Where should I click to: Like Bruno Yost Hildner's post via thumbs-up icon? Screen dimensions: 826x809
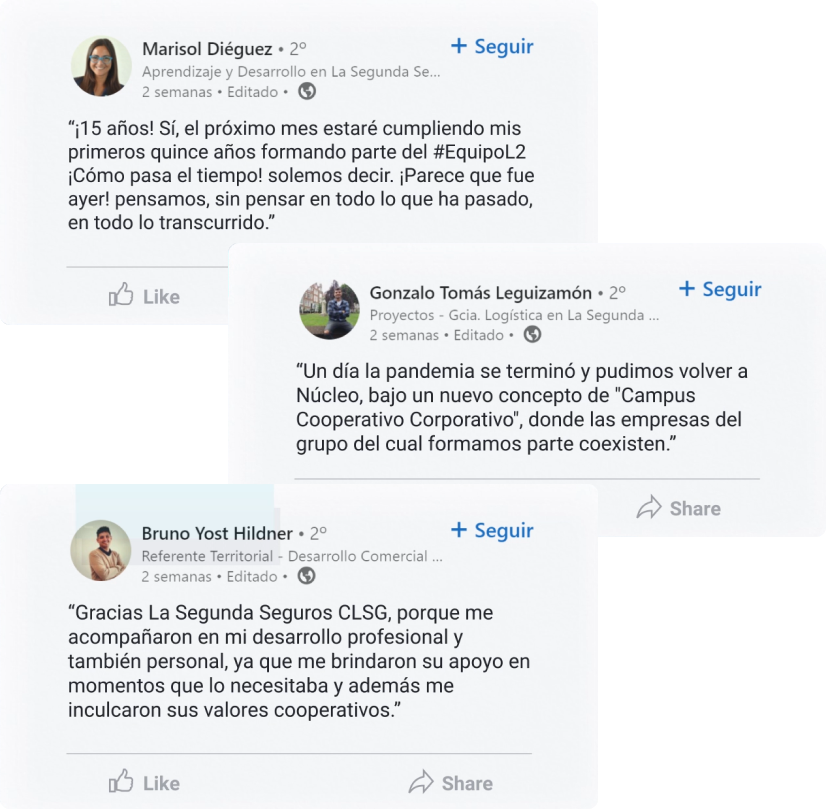tap(121, 781)
